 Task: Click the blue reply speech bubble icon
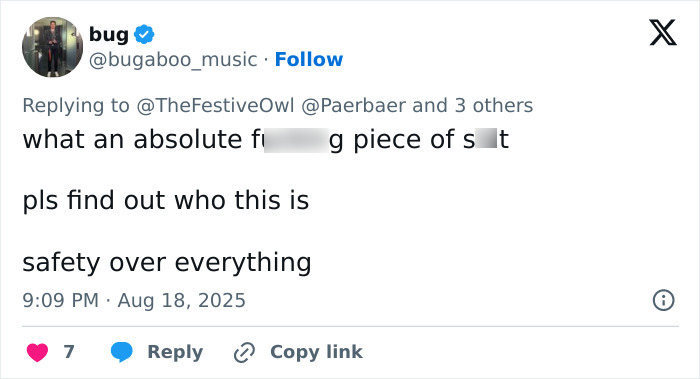click(121, 352)
